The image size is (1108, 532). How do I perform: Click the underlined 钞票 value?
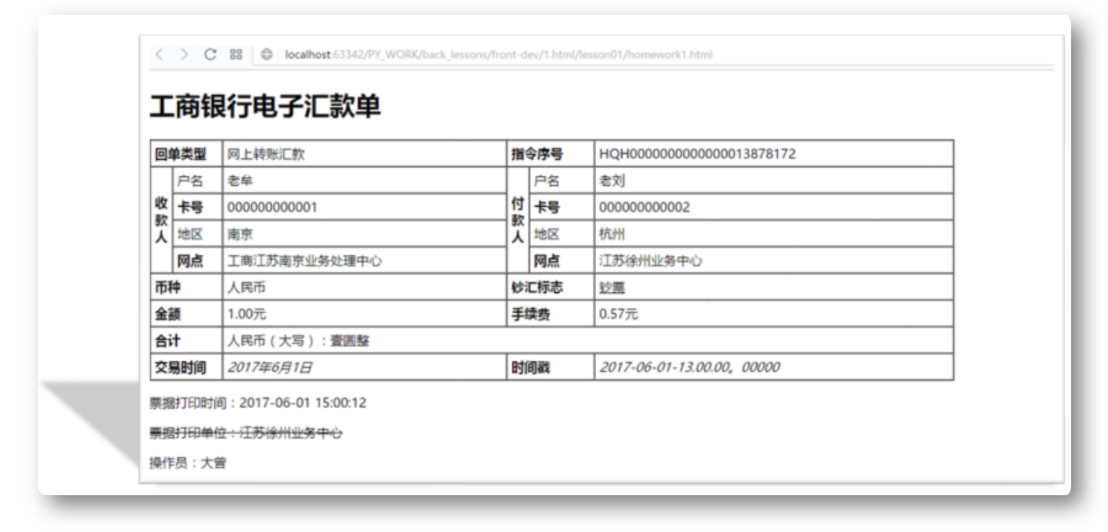point(612,288)
